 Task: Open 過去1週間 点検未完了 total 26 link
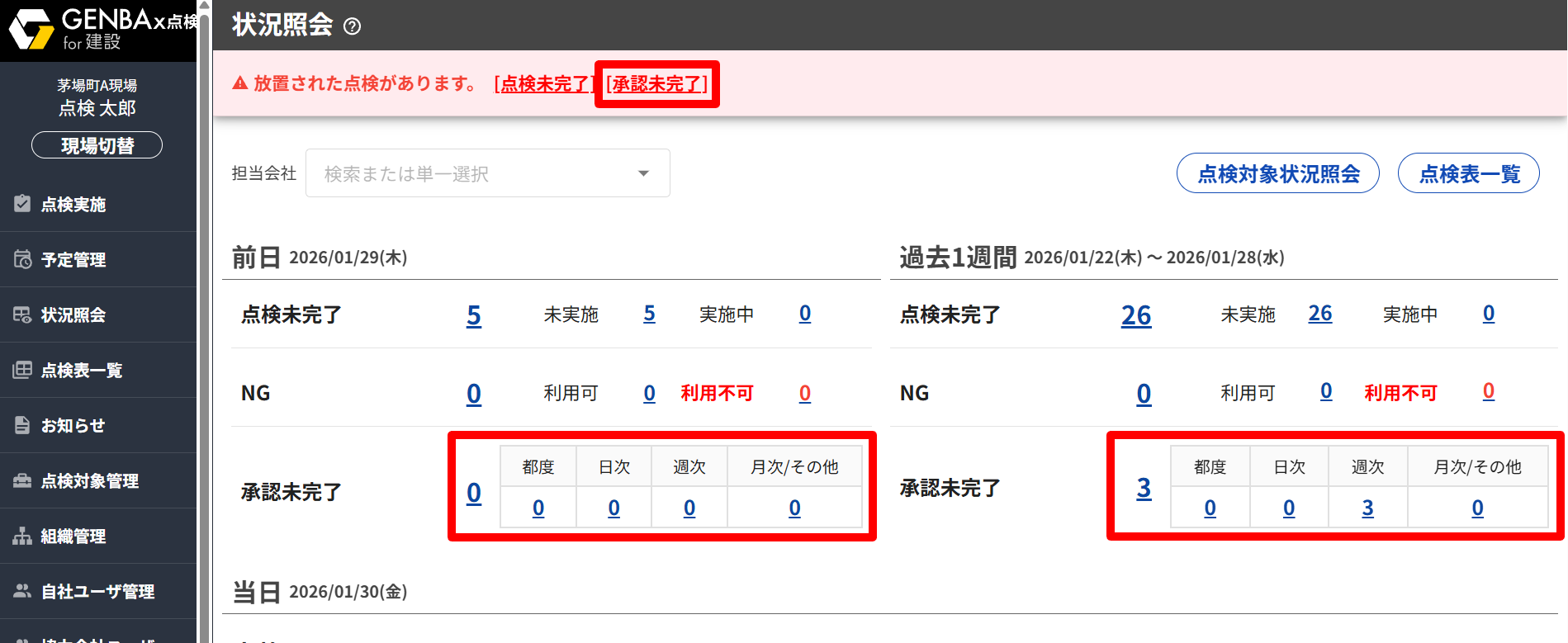pos(1136,315)
